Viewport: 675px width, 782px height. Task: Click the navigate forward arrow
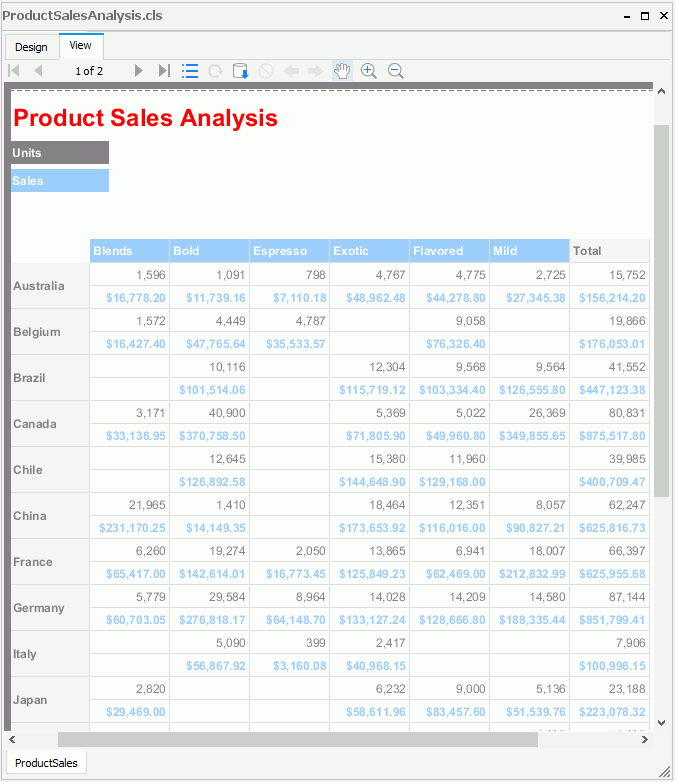[316, 71]
